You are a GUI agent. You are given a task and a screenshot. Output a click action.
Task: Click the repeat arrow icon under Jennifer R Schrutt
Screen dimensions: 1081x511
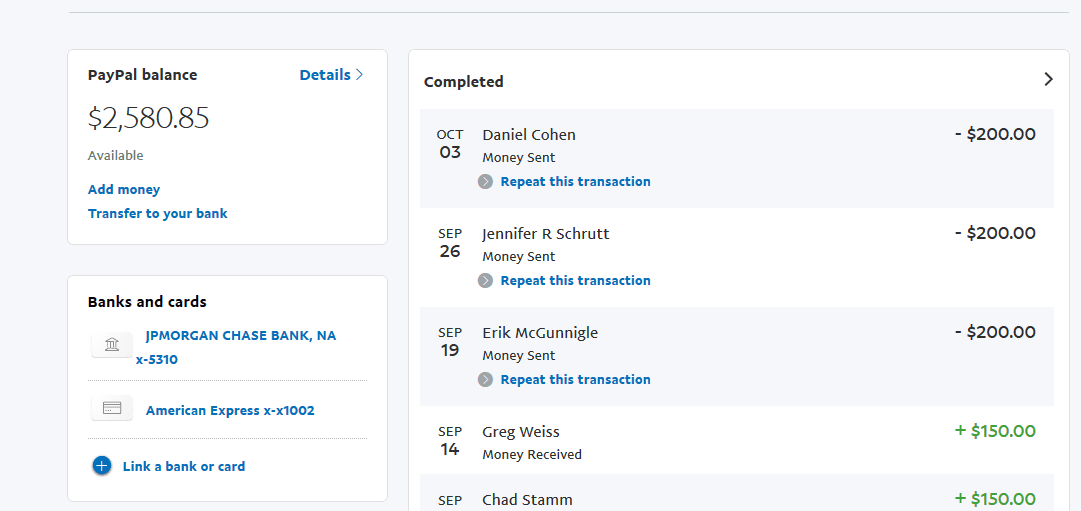[x=485, y=281]
